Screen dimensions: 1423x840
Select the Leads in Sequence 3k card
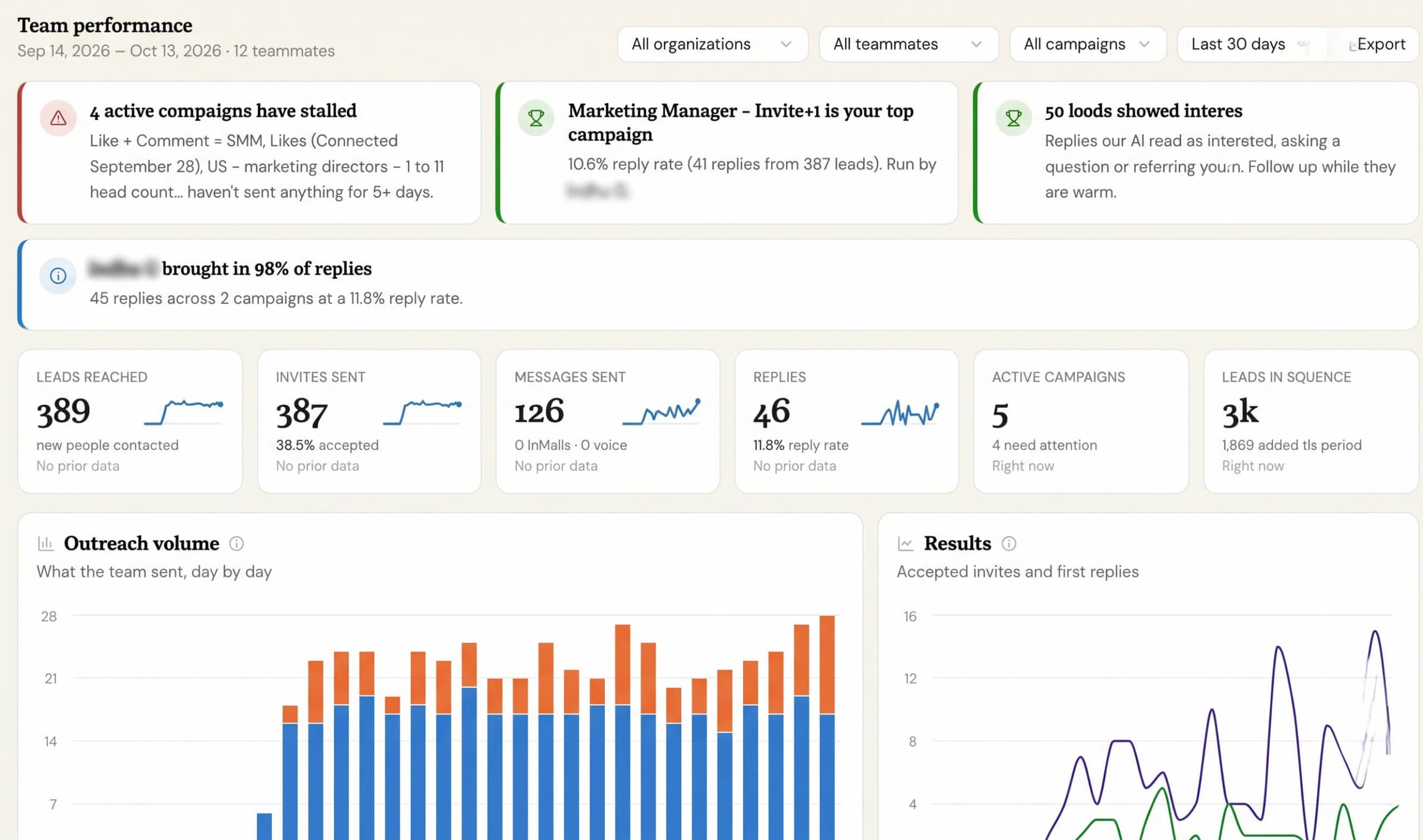pyautogui.click(x=1311, y=421)
